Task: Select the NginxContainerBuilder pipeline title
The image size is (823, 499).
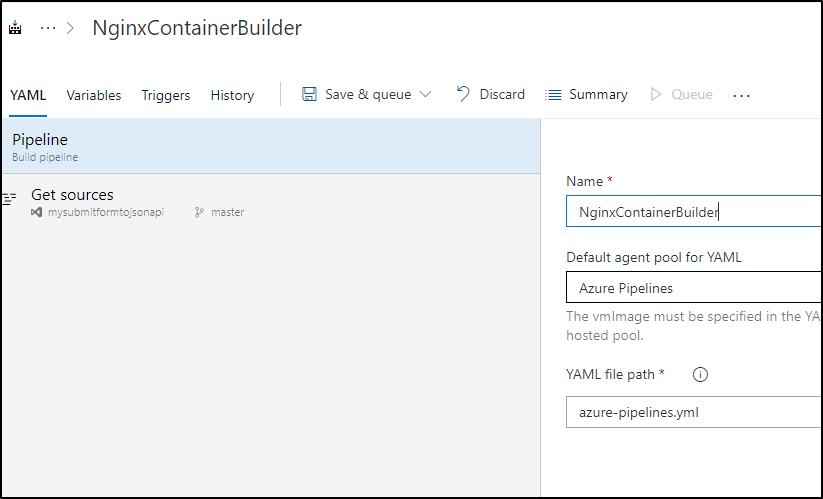Action: [x=197, y=28]
